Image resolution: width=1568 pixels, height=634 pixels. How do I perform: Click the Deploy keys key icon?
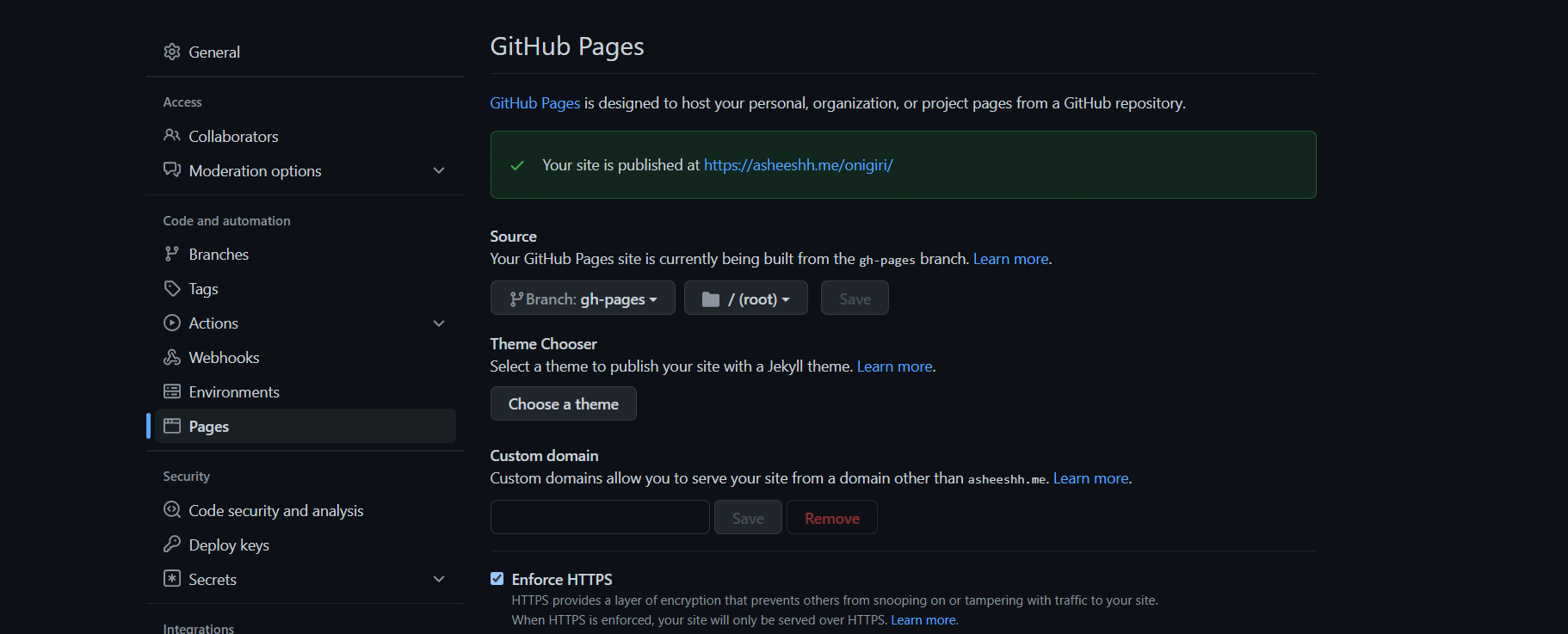coord(172,544)
